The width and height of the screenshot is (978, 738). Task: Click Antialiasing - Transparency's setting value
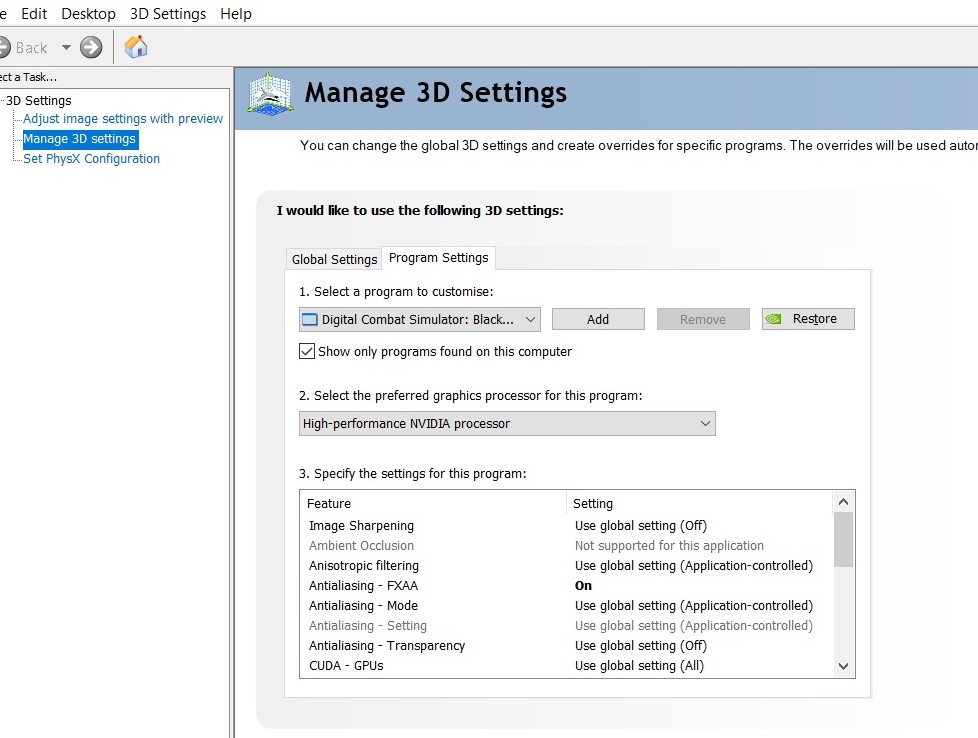point(641,645)
